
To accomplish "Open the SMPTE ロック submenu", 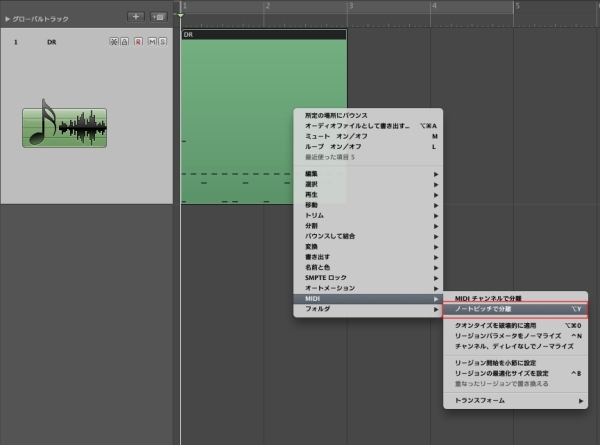I will coord(368,277).
